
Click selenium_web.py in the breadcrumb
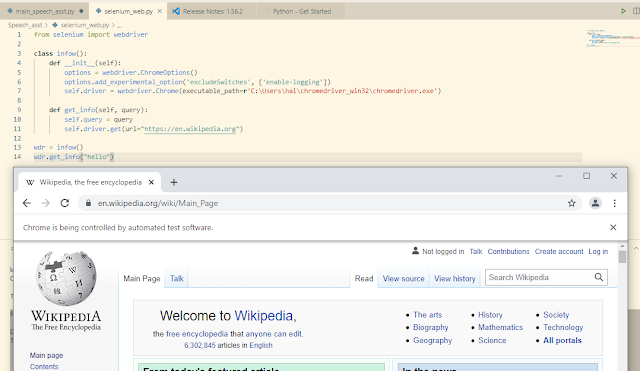tap(85, 25)
